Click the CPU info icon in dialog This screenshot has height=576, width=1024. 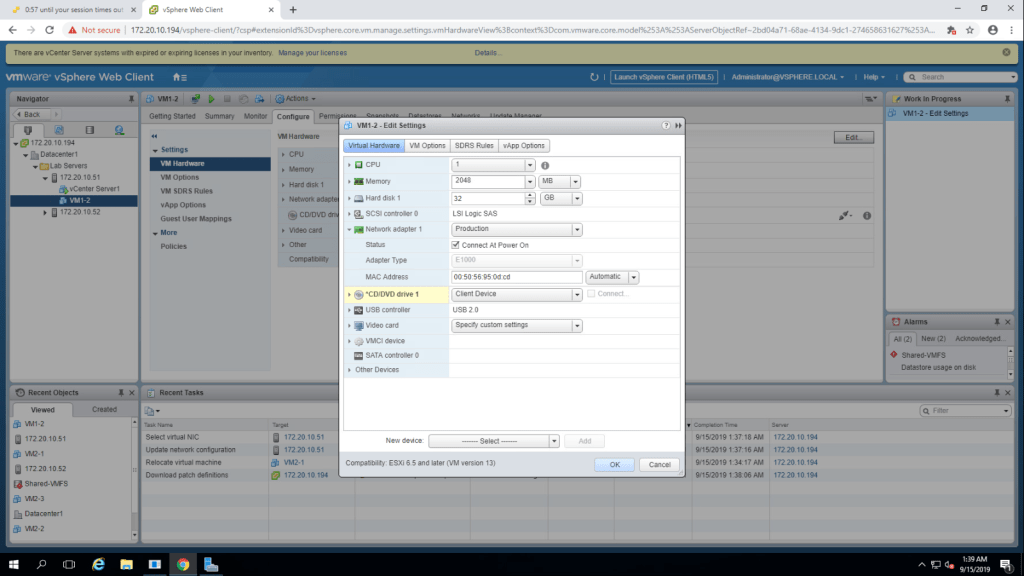point(545,165)
